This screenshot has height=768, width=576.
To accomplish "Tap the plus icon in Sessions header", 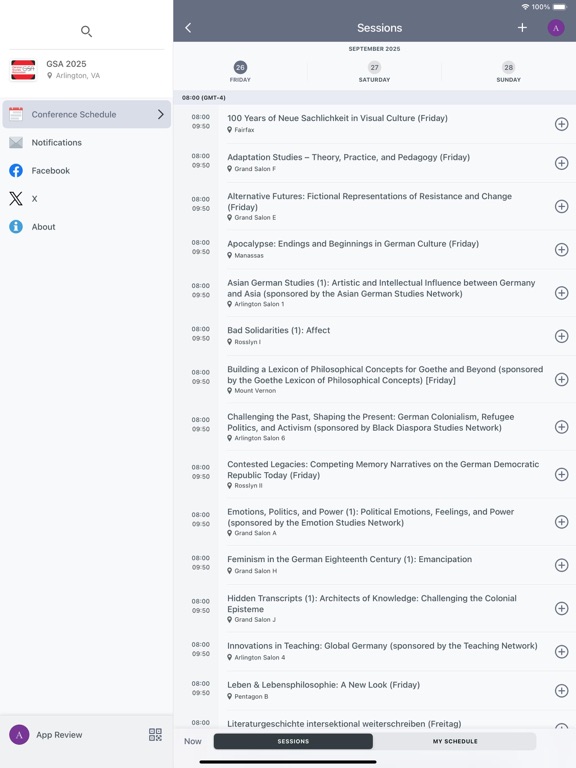I will click(522, 28).
